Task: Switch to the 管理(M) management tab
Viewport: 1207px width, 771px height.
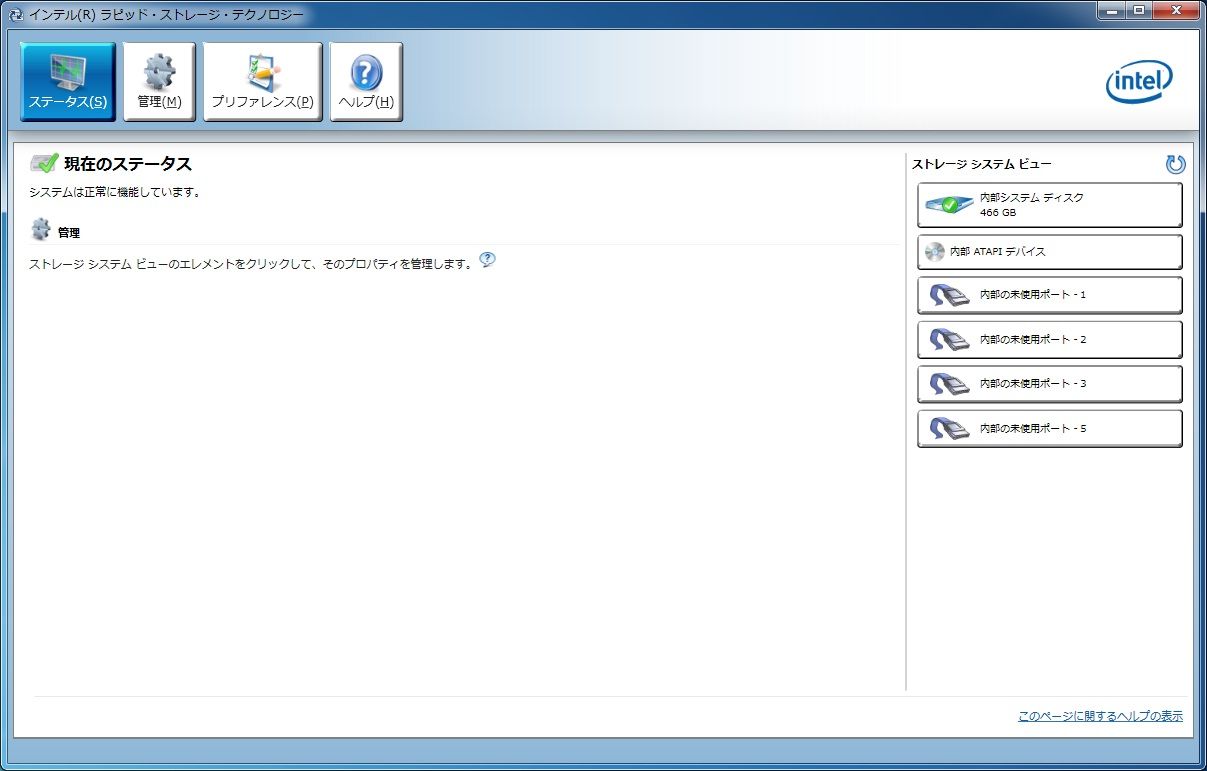Action: 159,82
